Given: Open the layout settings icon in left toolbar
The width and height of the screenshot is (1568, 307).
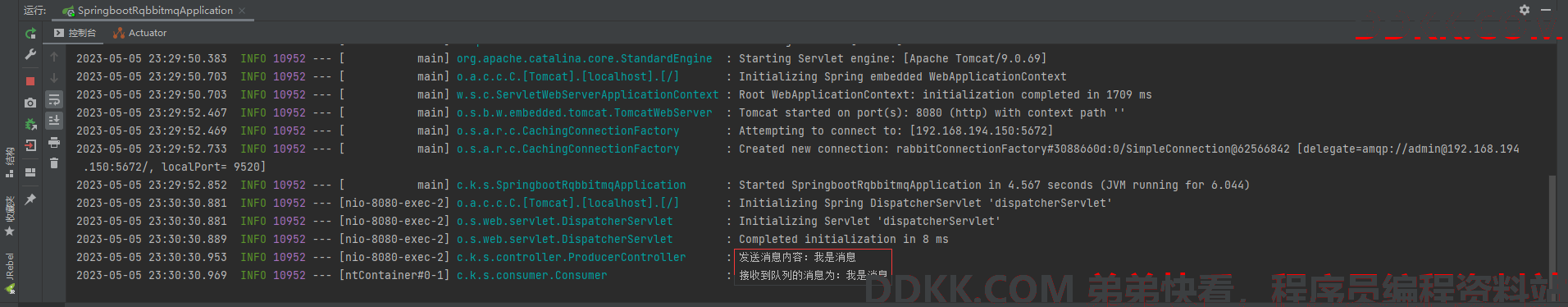Looking at the screenshot, I should (x=30, y=172).
